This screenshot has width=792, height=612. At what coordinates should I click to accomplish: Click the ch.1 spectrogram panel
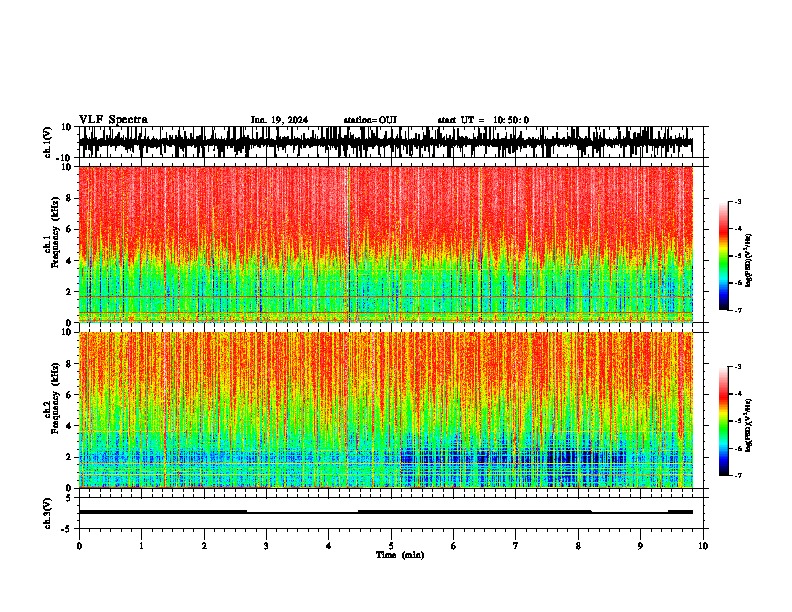[x=391, y=244]
